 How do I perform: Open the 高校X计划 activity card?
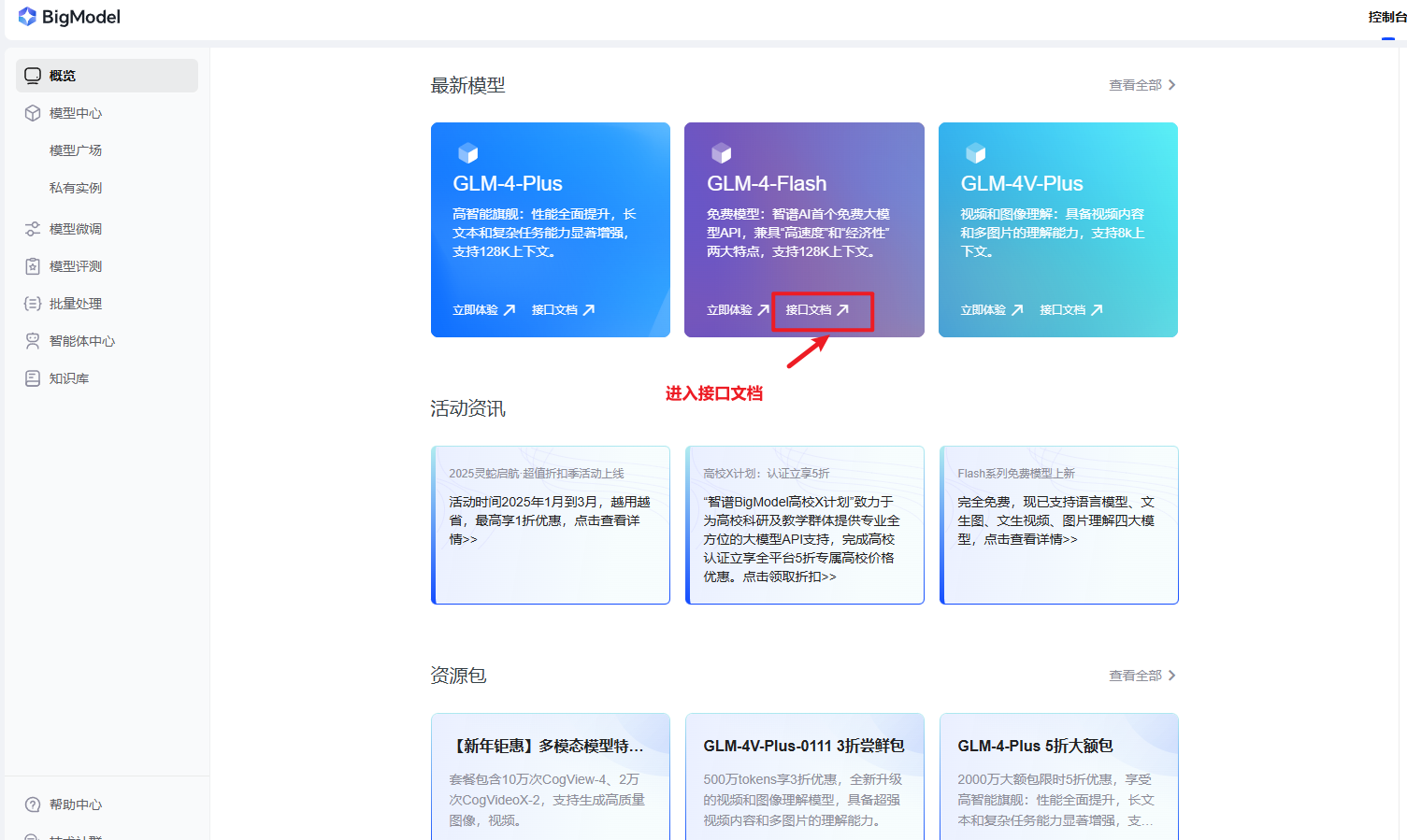(x=805, y=525)
